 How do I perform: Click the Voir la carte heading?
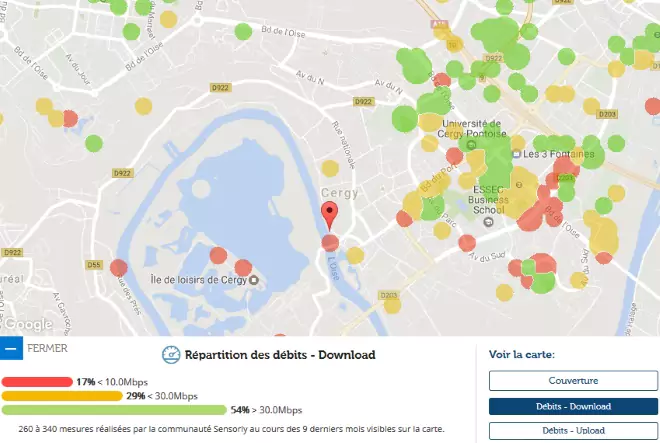[521, 354]
